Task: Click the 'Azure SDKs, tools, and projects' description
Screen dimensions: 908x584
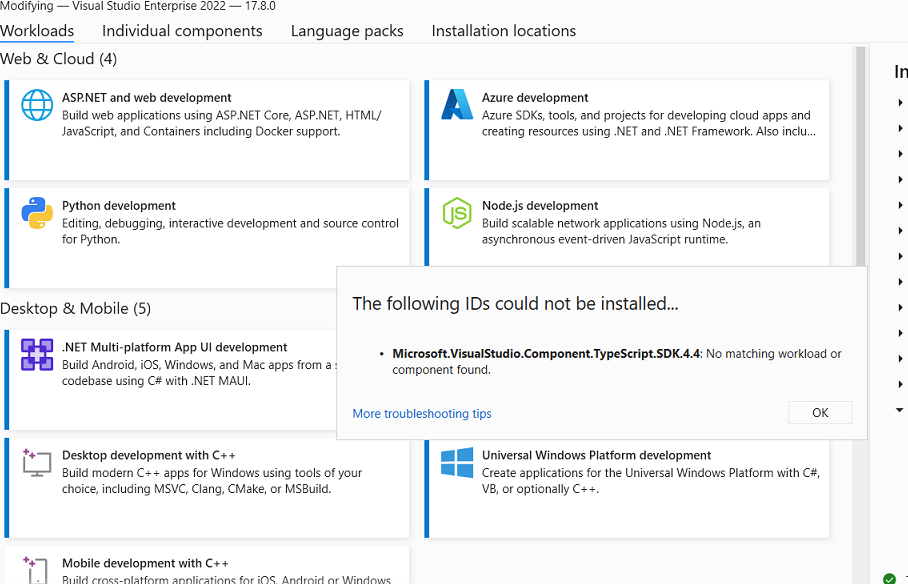Action: pos(649,123)
